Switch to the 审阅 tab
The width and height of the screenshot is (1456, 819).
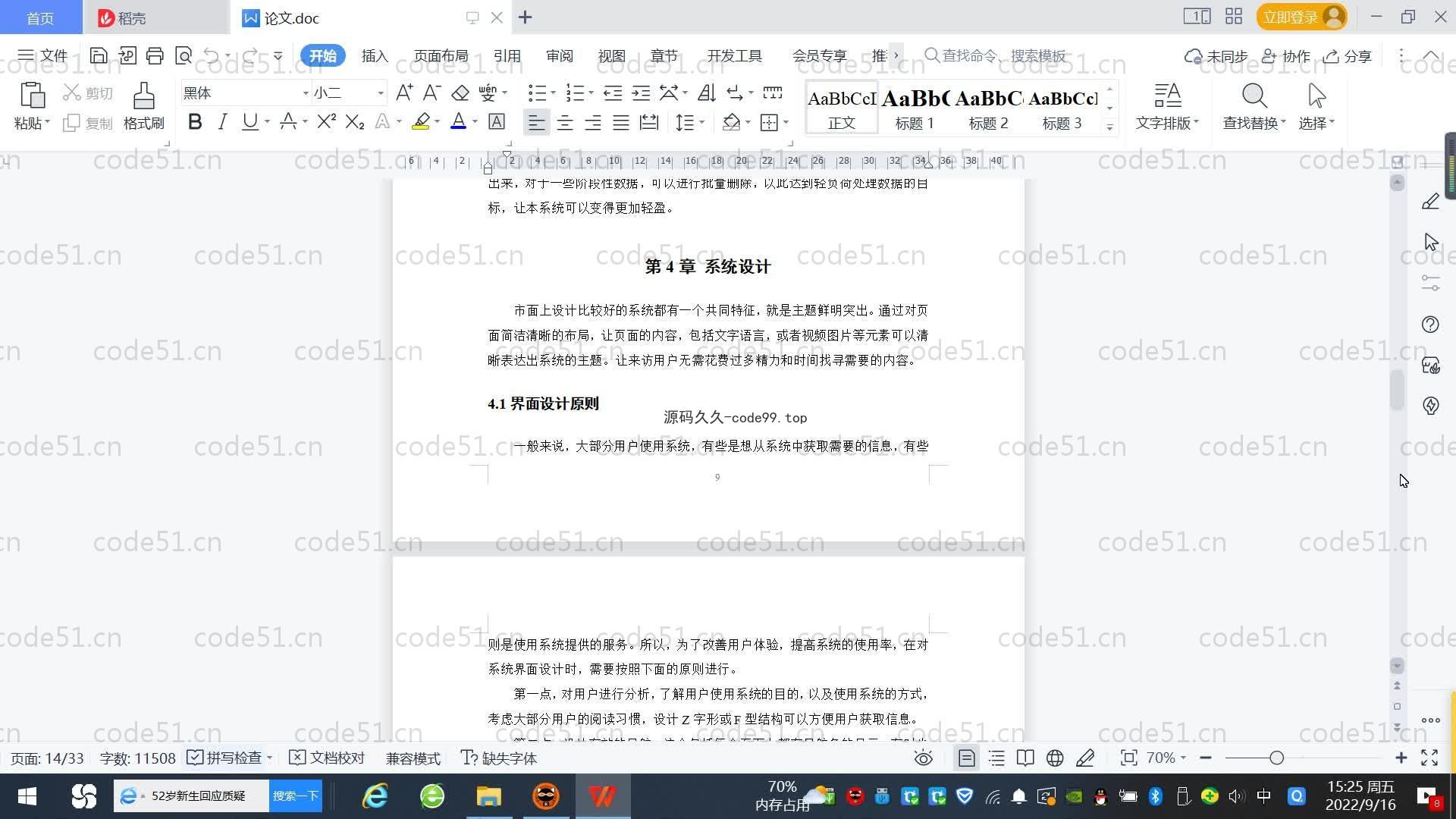point(559,55)
